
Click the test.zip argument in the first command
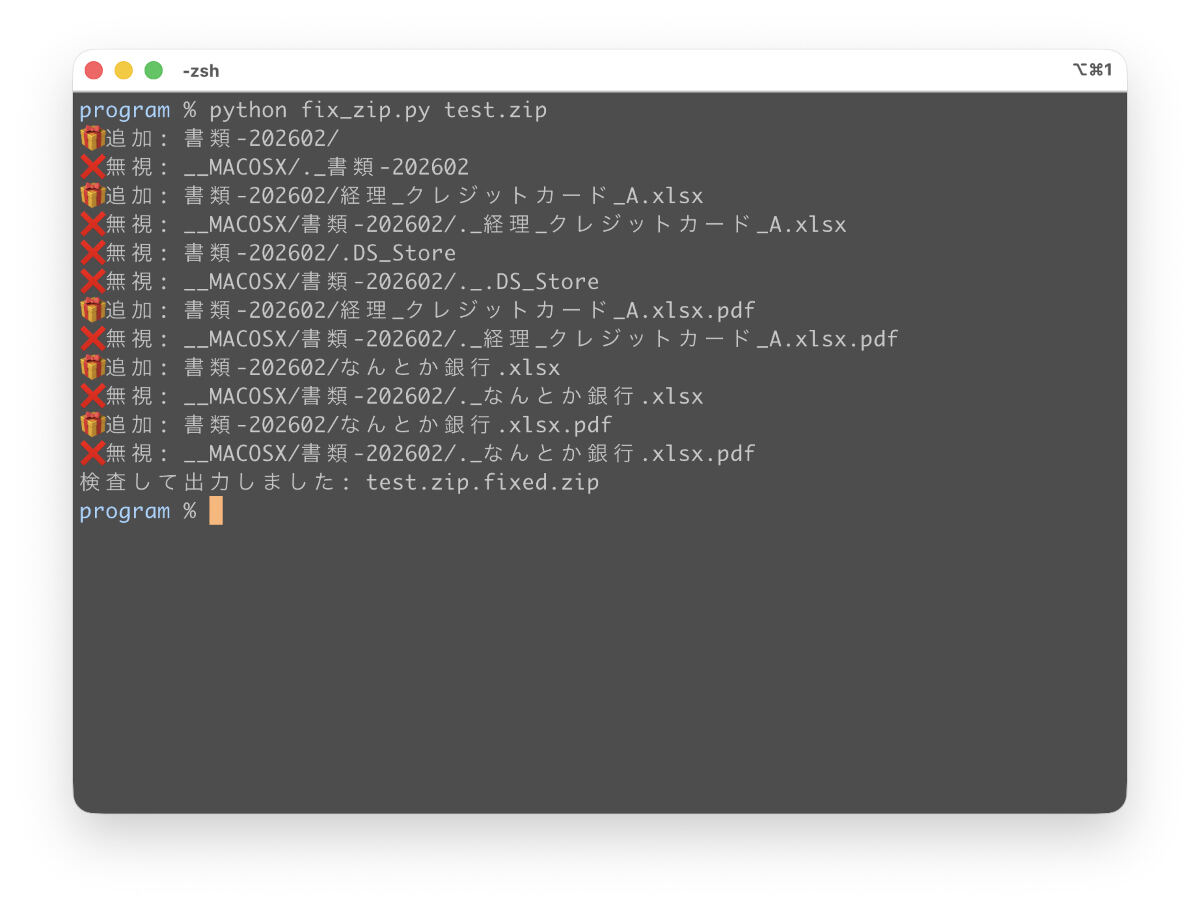tap(495, 110)
